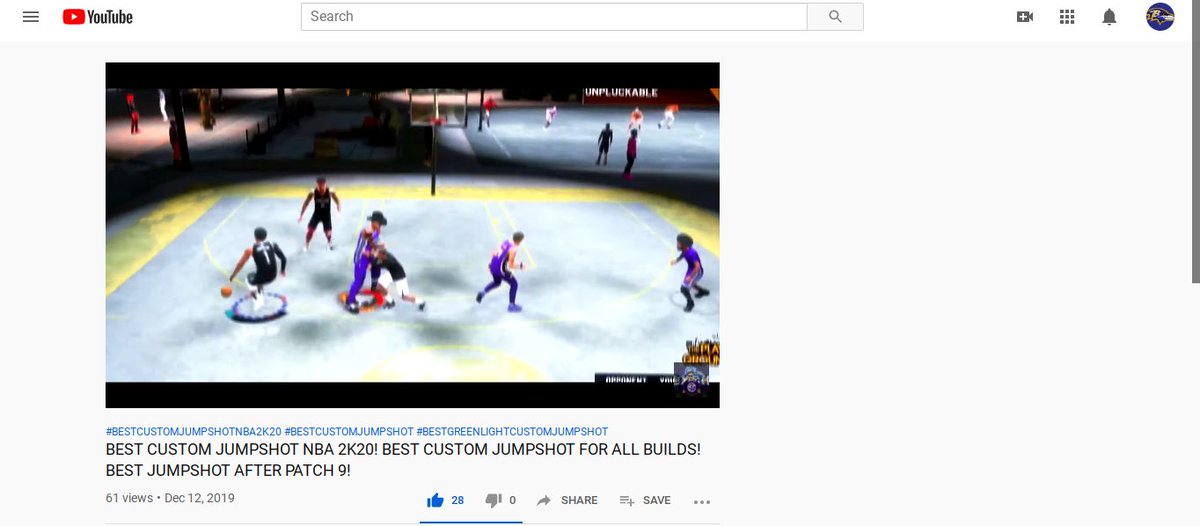Image resolution: width=1200 pixels, height=526 pixels.
Task: Open the #BESTCUSTOMJUMPSHOTNBA2K20 hashtag
Action: [x=194, y=432]
